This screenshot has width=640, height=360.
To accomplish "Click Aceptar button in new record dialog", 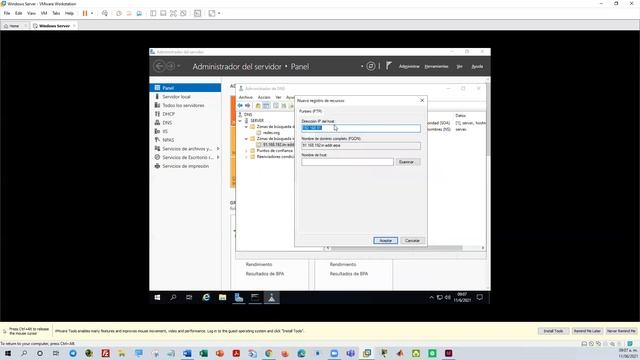I will 386,241.
